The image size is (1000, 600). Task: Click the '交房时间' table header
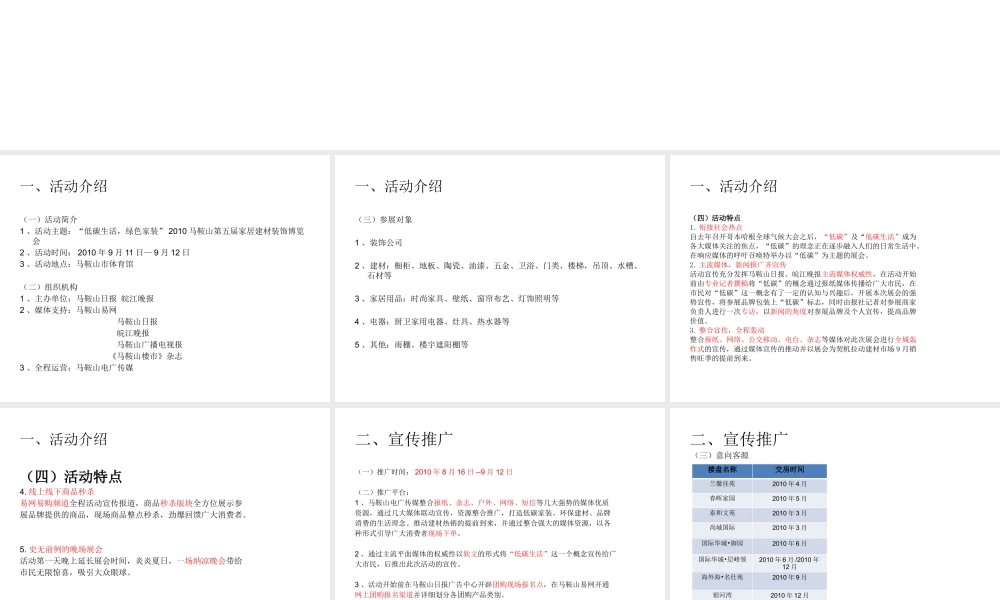tap(790, 470)
